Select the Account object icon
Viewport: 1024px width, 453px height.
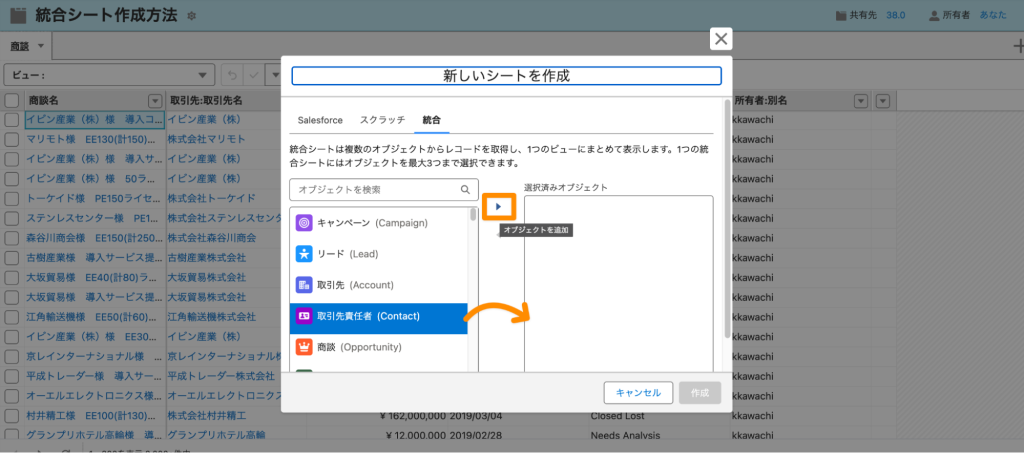click(x=304, y=285)
